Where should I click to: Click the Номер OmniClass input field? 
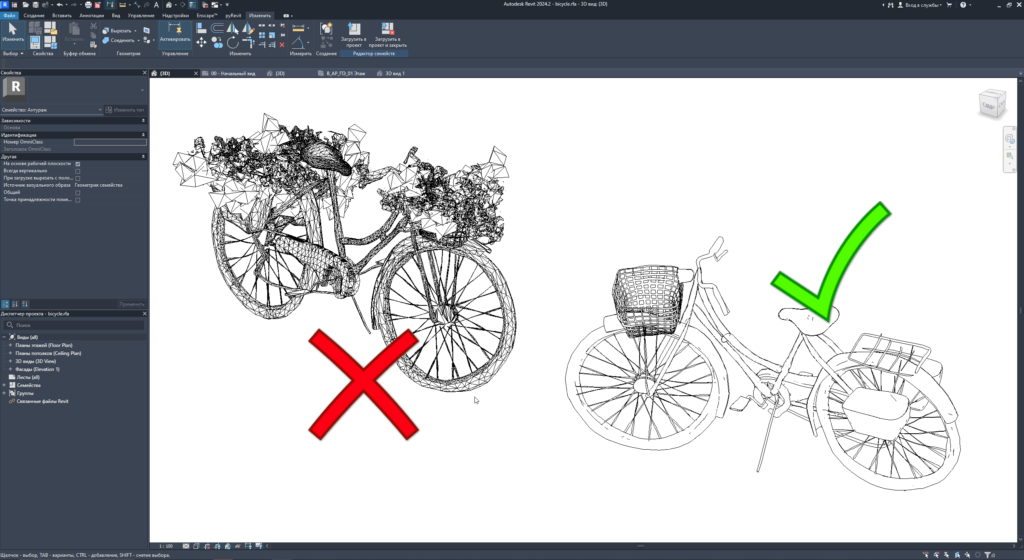point(110,142)
